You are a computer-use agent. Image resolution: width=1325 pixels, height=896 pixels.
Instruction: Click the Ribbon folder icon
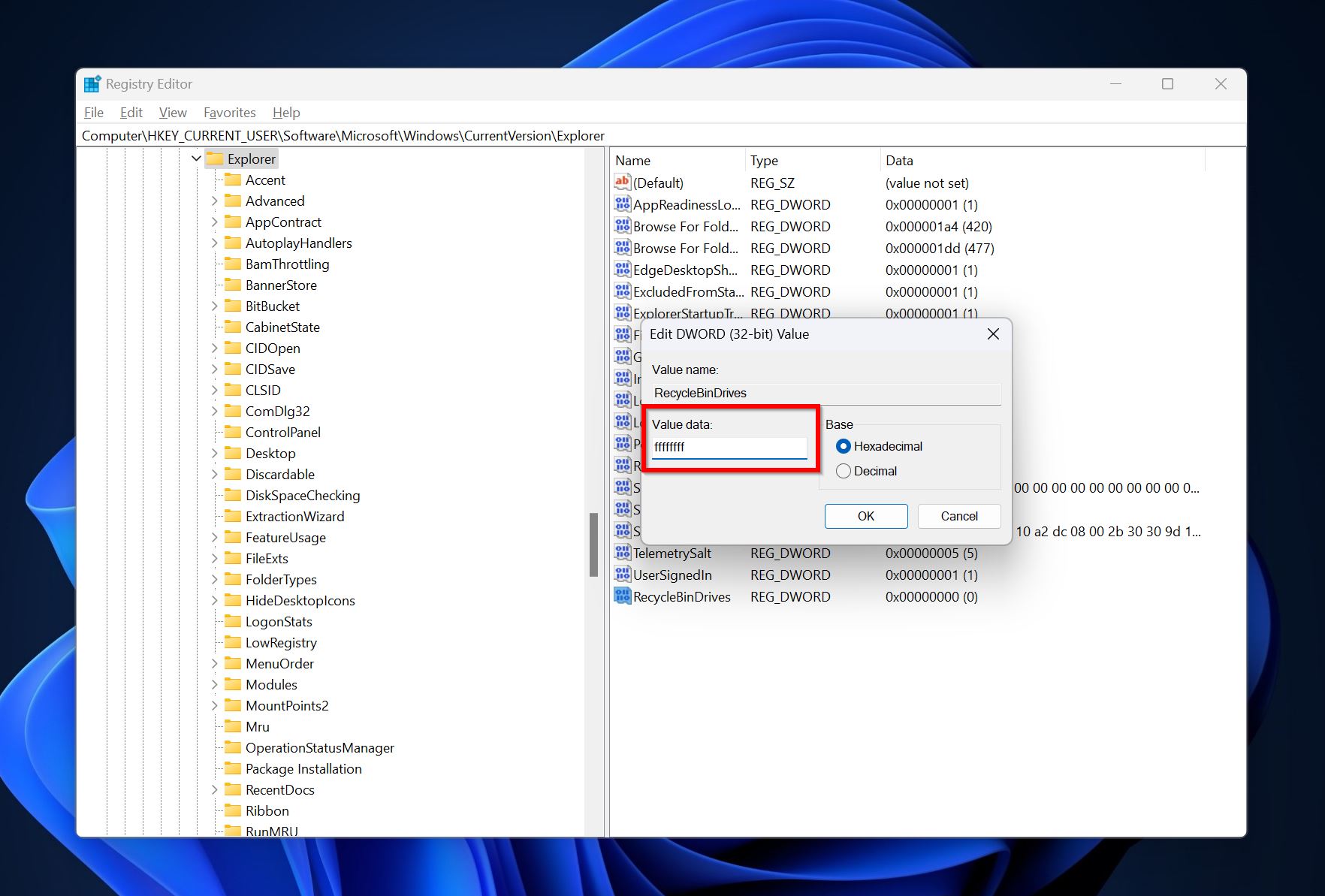233,810
